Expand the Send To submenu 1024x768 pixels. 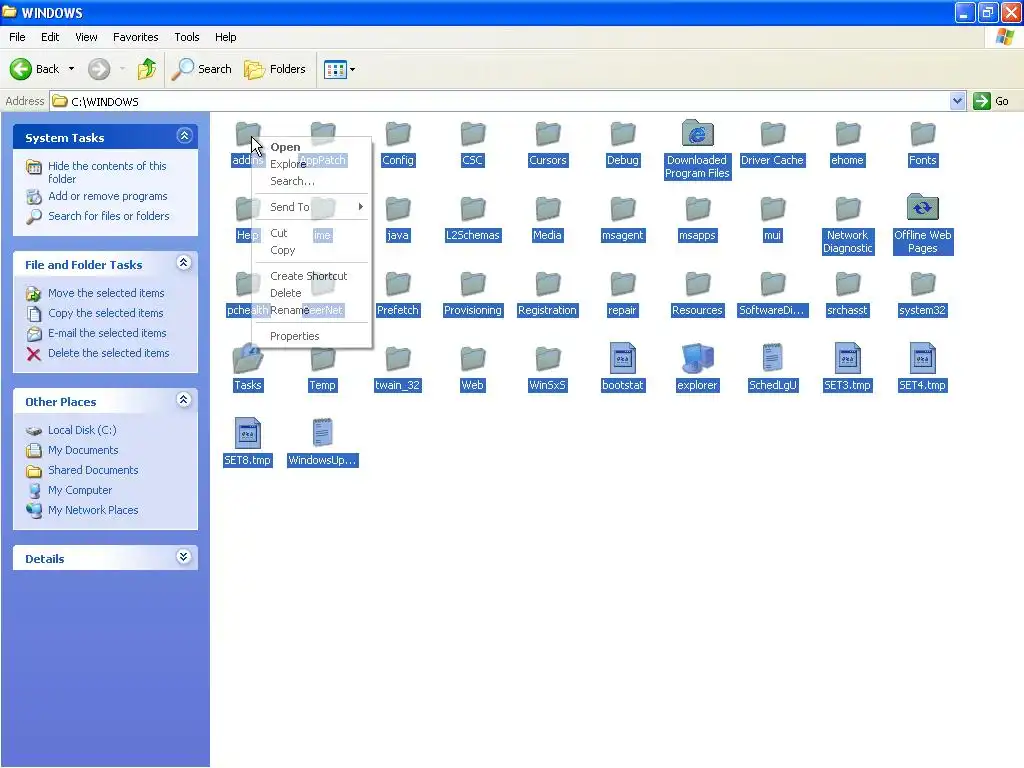312,207
